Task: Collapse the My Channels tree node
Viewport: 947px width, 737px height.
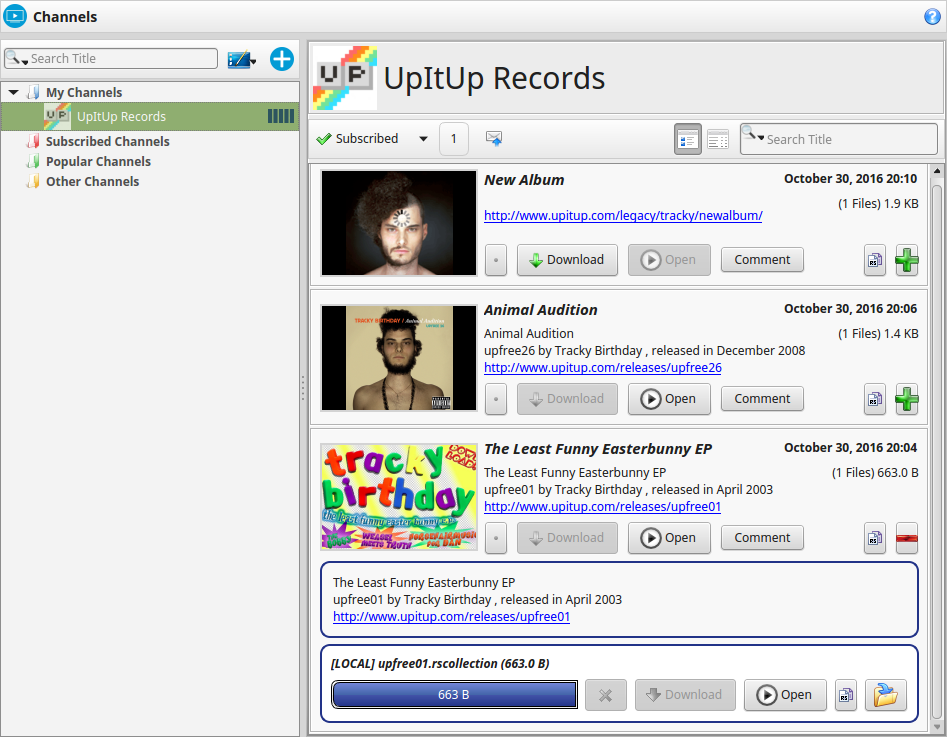Action: (14, 92)
